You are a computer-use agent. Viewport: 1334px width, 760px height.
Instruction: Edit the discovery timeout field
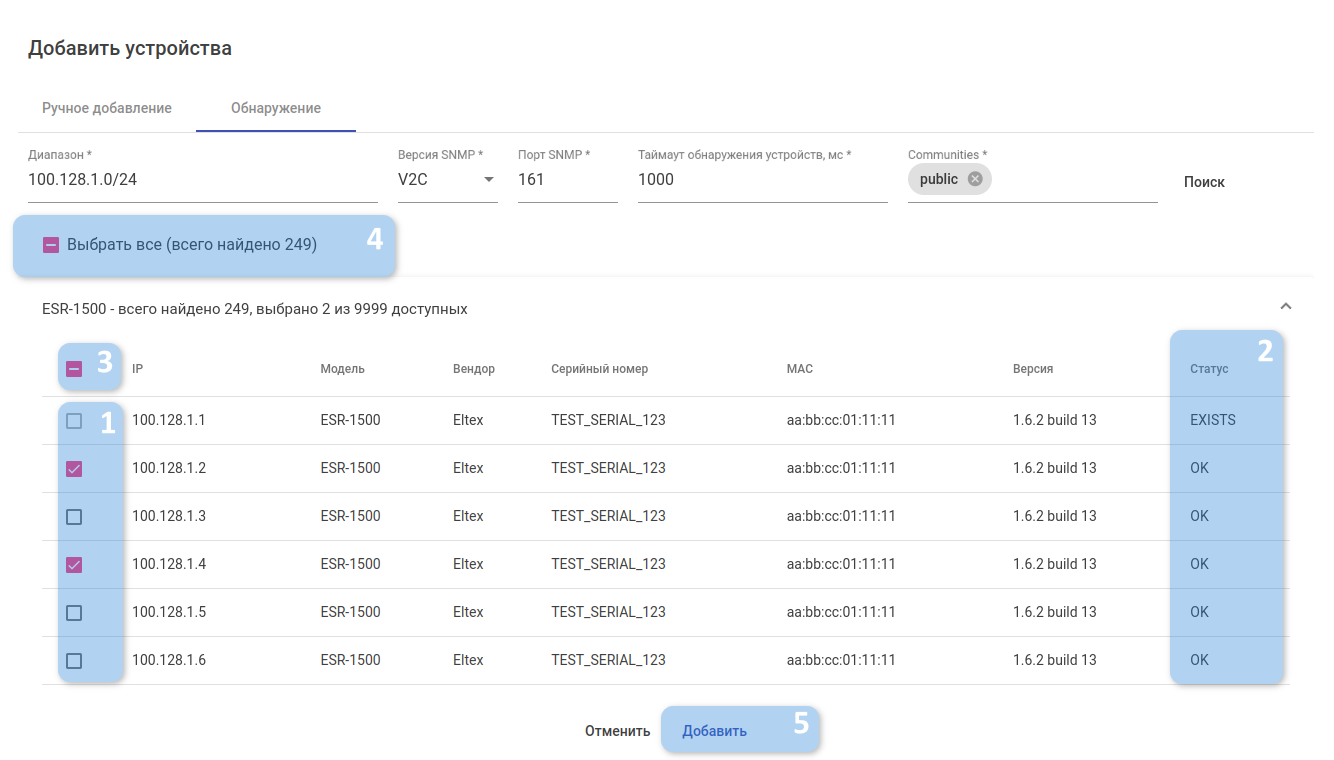pyautogui.click(x=761, y=180)
